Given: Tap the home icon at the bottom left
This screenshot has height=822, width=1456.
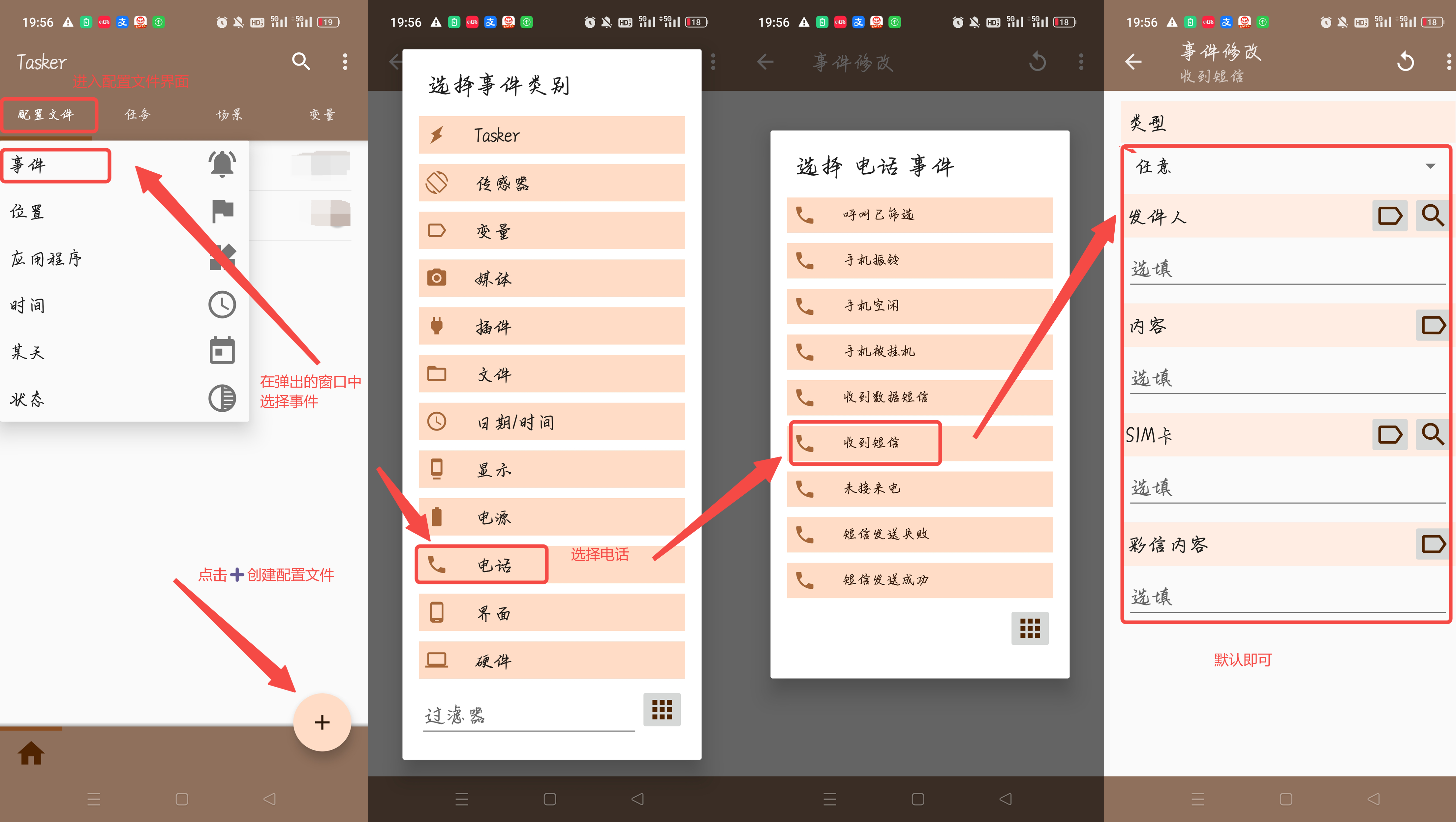Looking at the screenshot, I should tap(31, 753).
